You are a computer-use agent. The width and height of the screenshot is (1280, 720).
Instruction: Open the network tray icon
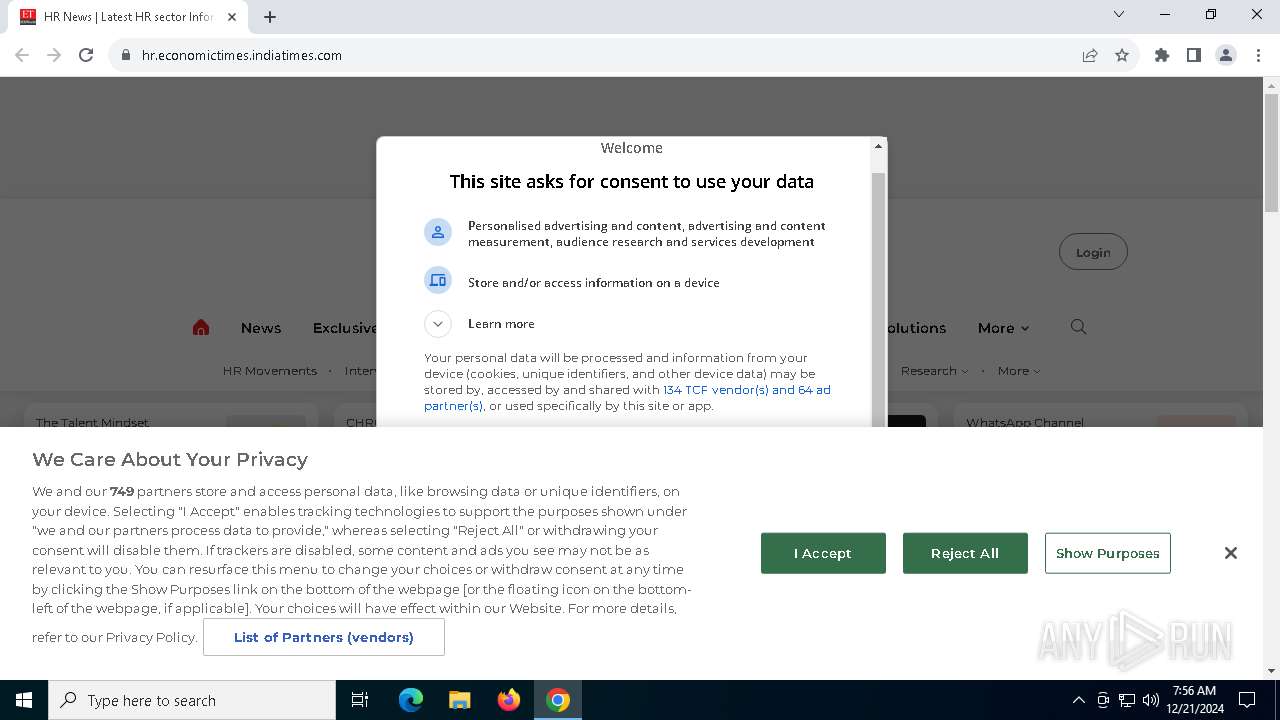[1127, 700]
